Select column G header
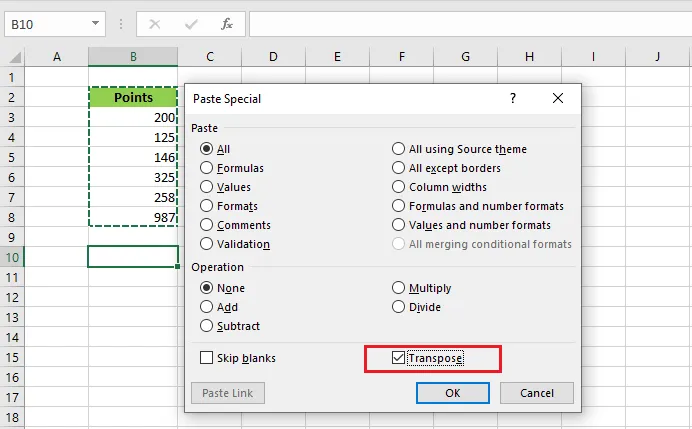 point(465,57)
